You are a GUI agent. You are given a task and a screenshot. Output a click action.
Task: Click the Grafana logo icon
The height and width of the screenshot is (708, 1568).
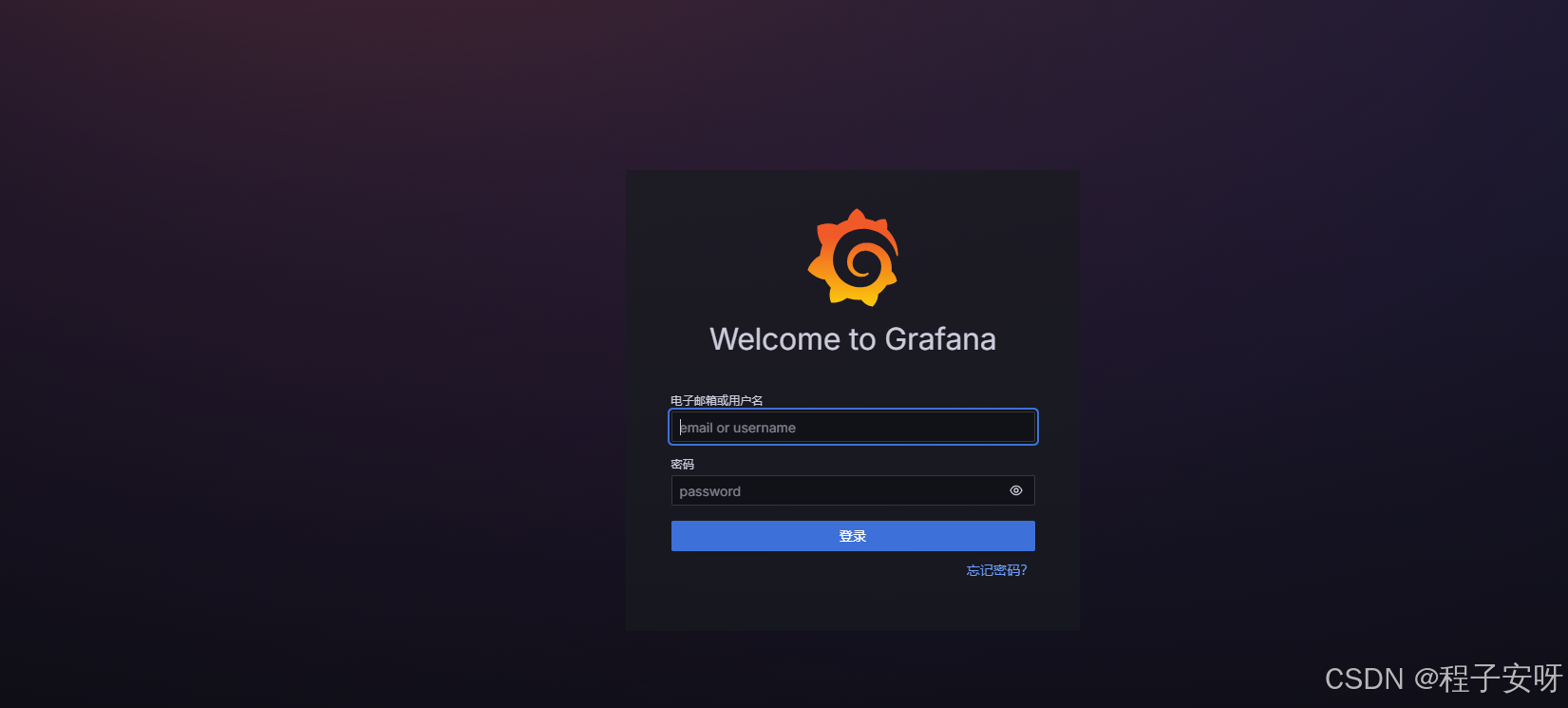click(x=853, y=258)
